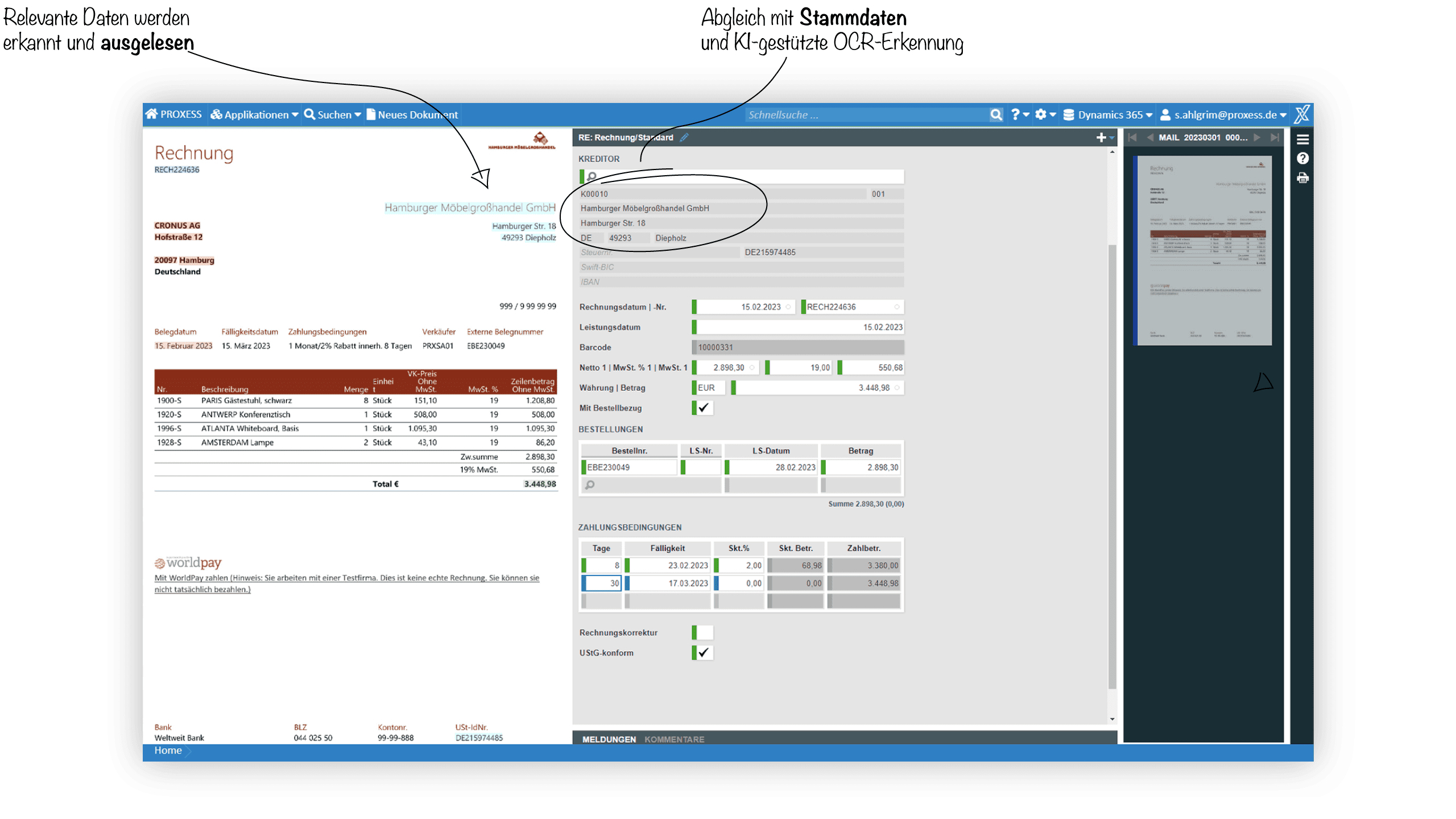1456x819 pixels.
Task: Click the form panel vertical scrollbar
Action: pyautogui.click(x=1112, y=466)
